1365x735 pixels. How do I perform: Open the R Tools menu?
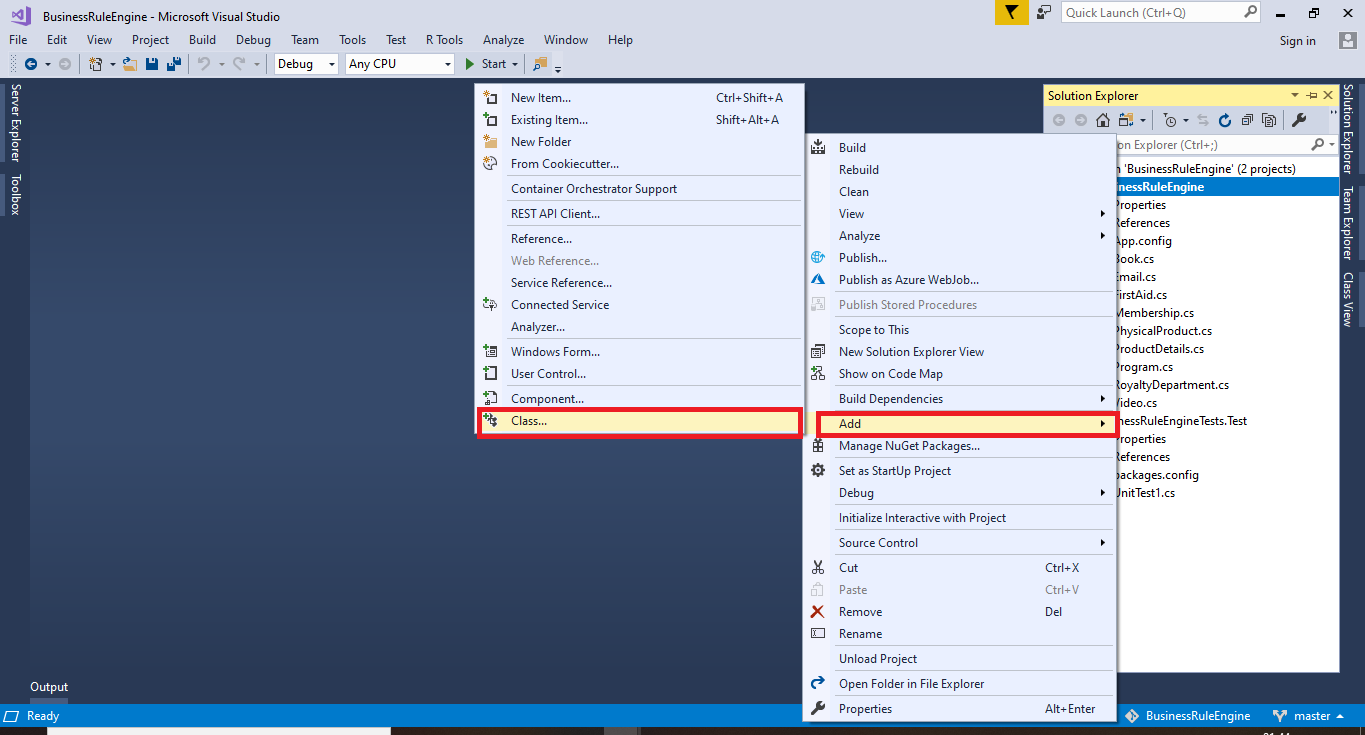[x=444, y=40]
